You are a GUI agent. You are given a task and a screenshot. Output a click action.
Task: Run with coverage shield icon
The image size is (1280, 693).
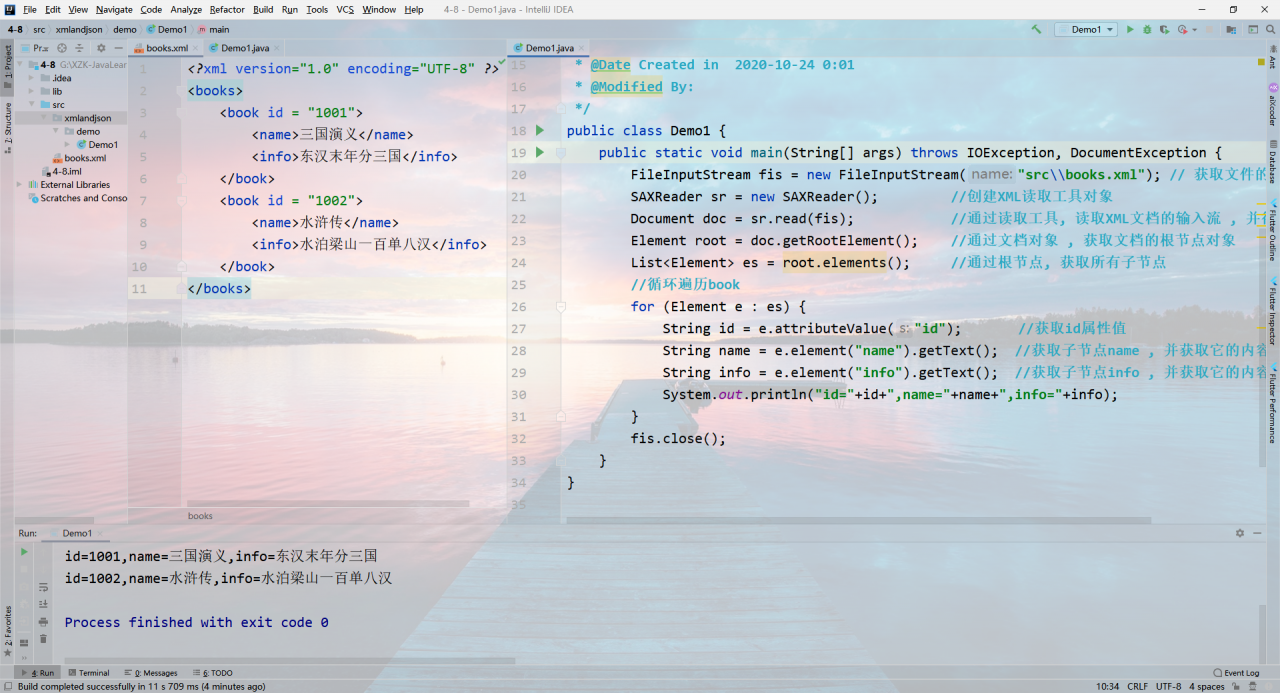click(x=1163, y=29)
